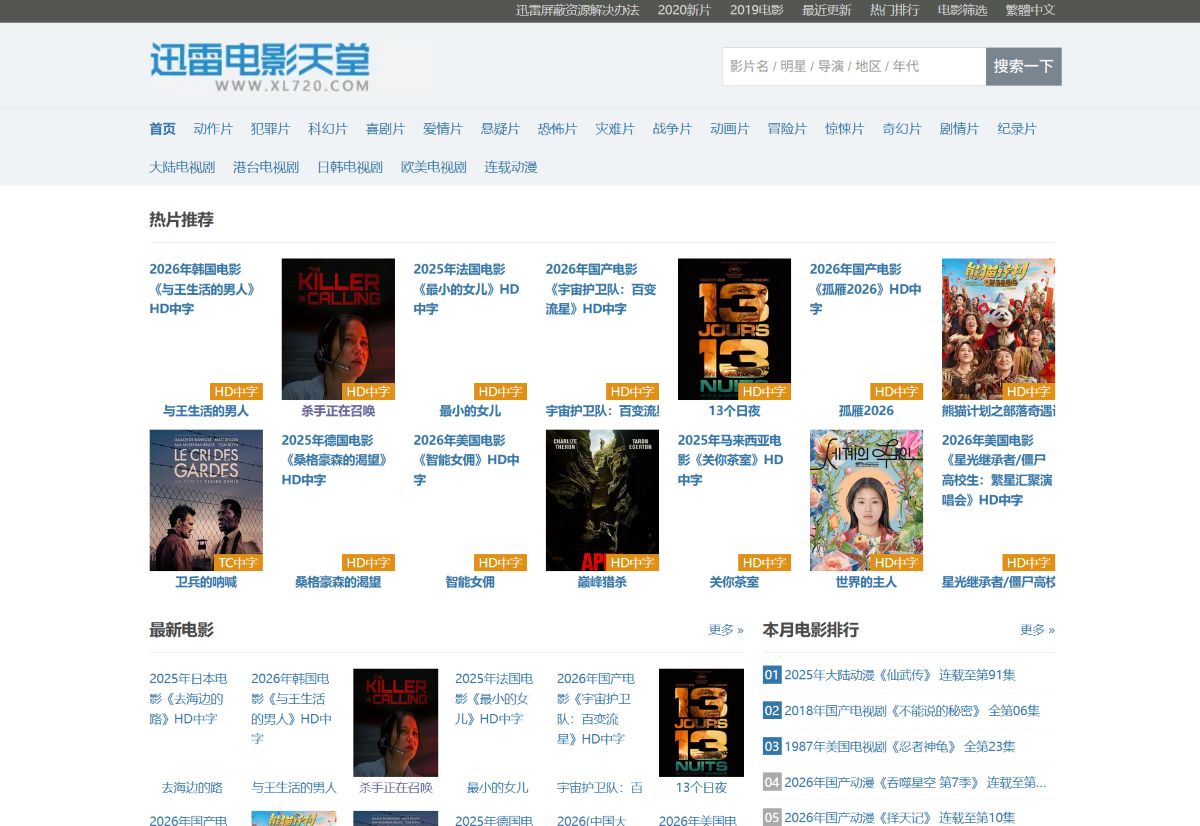Go to 日韩电视剧 category
Image resolution: width=1200 pixels, height=826 pixels.
tap(350, 167)
